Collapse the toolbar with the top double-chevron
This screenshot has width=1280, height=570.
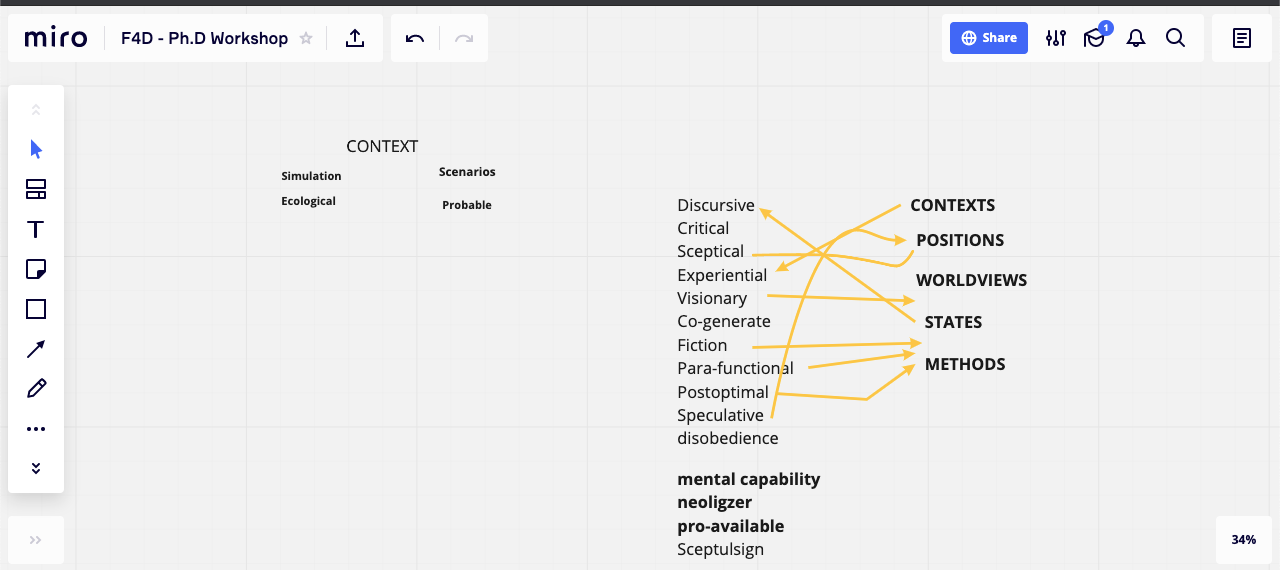pos(36,110)
